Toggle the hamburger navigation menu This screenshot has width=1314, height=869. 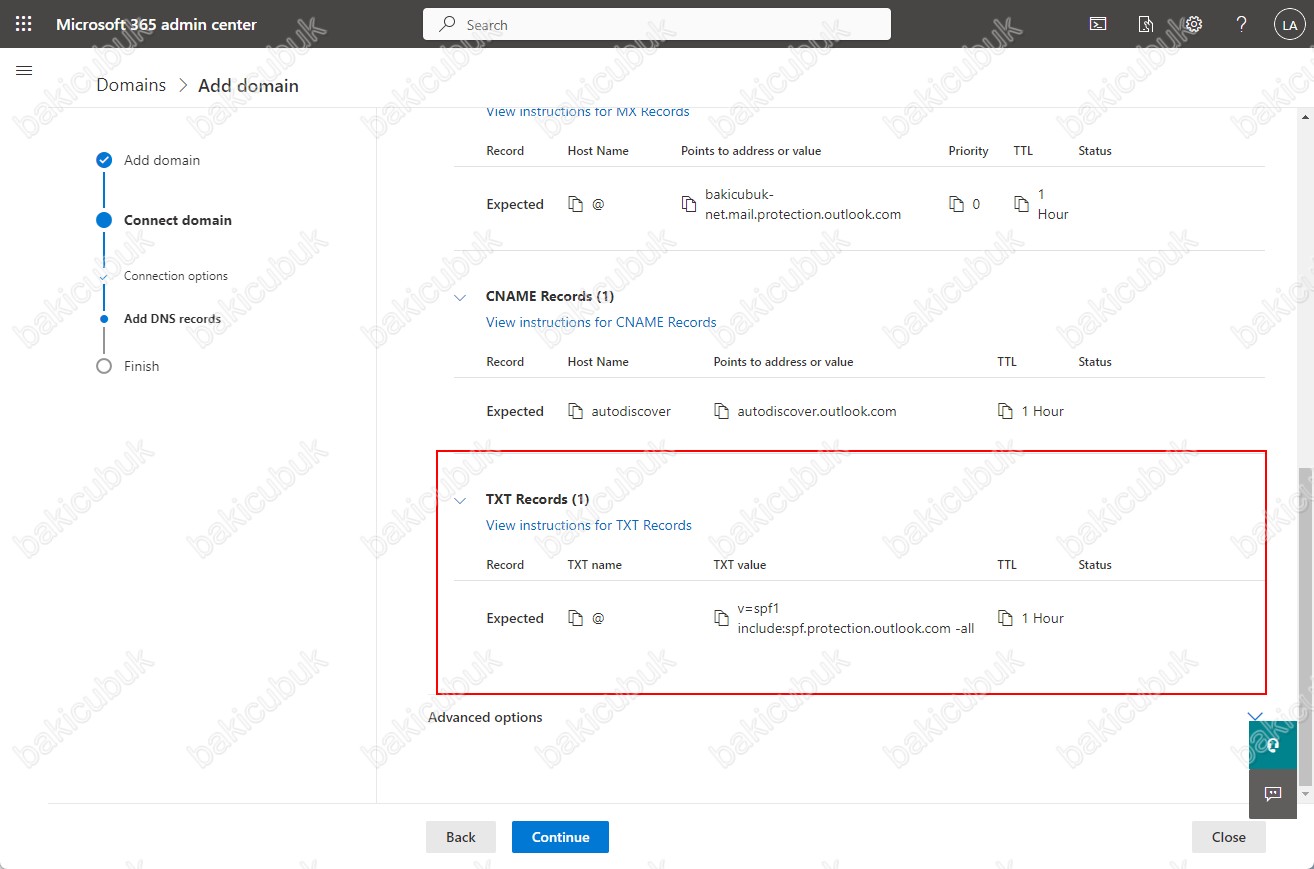point(24,70)
